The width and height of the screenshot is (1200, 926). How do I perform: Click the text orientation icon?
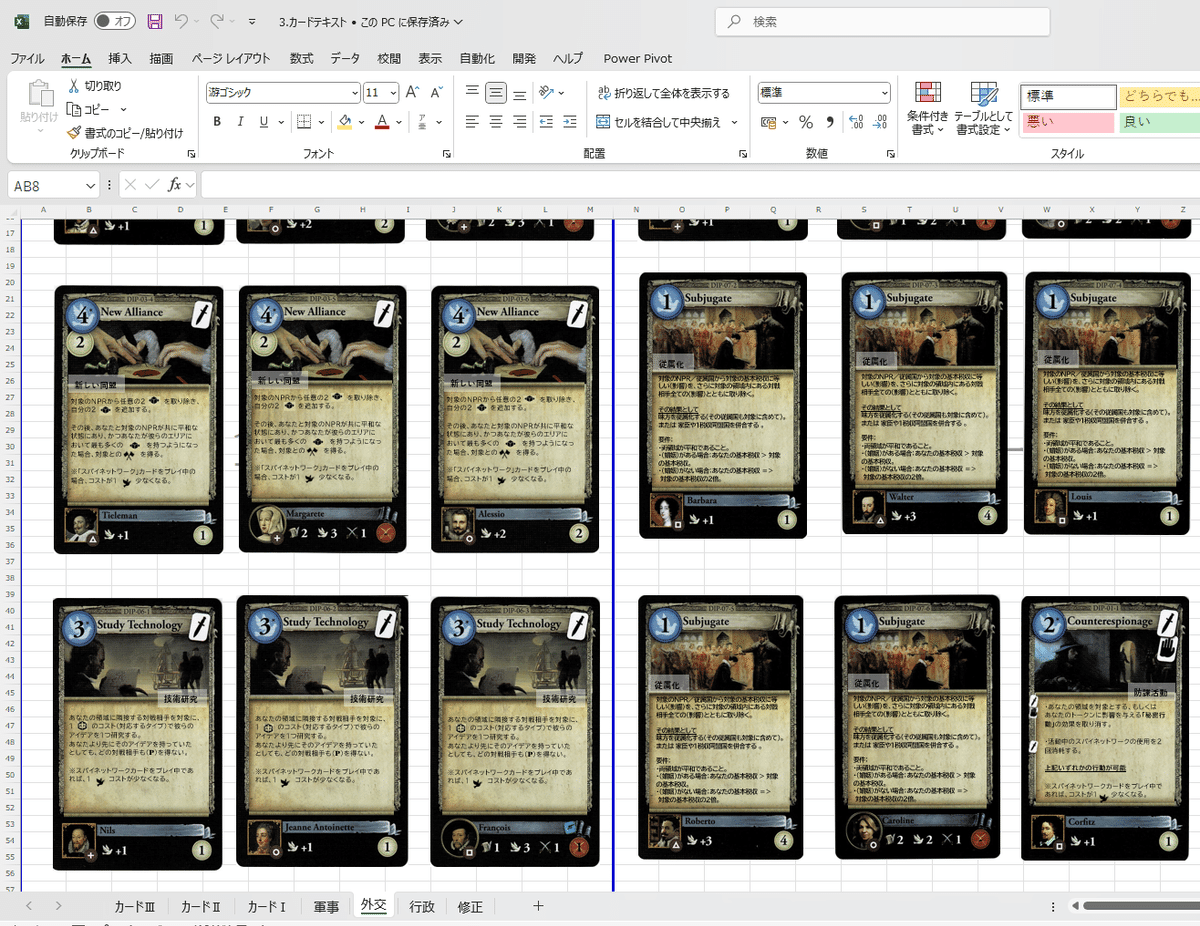[x=546, y=92]
